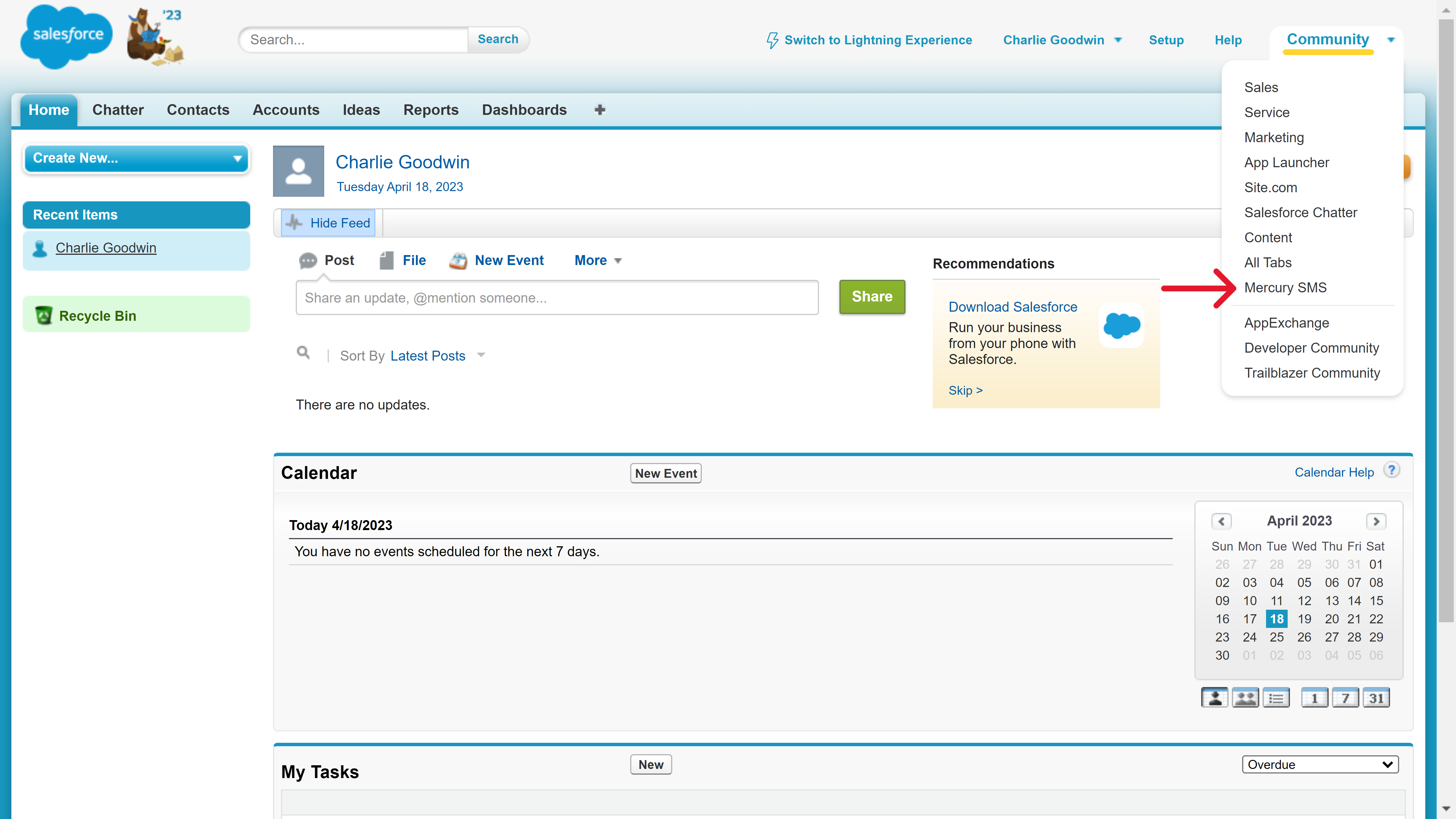Viewport: 1456px width, 819px height.
Task: Open the Dashboards tab
Action: click(524, 110)
